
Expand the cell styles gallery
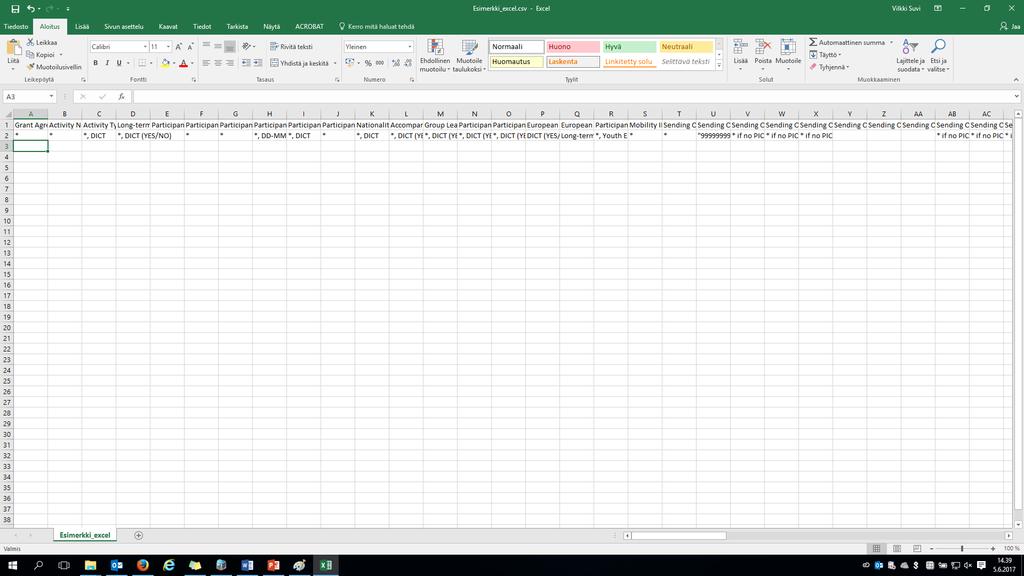(719, 65)
